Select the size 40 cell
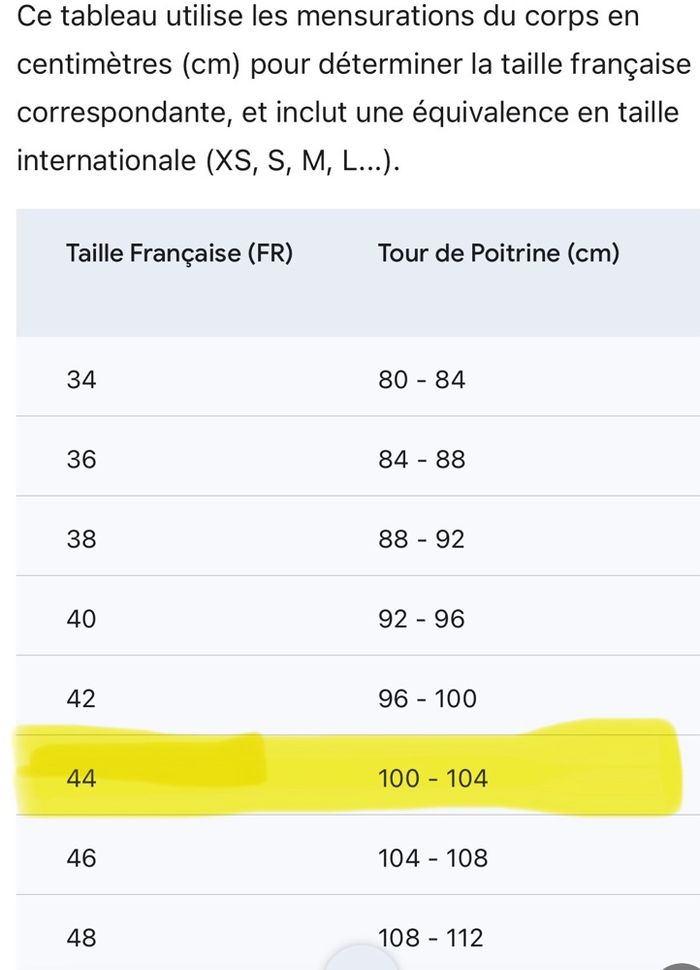Image resolution: width=700 pixels, height=970 pixels. (81, 620)
